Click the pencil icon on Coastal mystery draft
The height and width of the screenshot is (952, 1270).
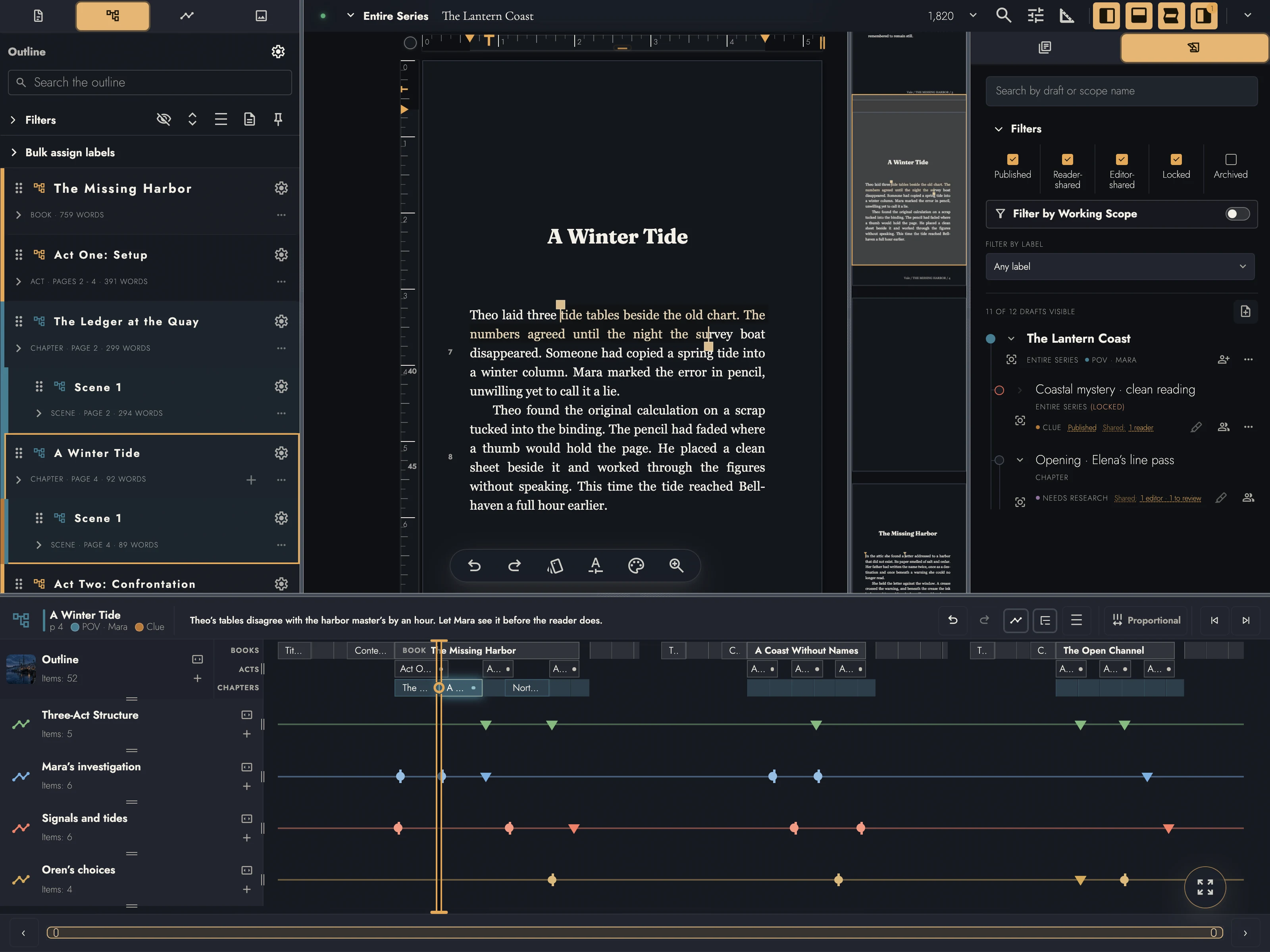coord(1196,427)
